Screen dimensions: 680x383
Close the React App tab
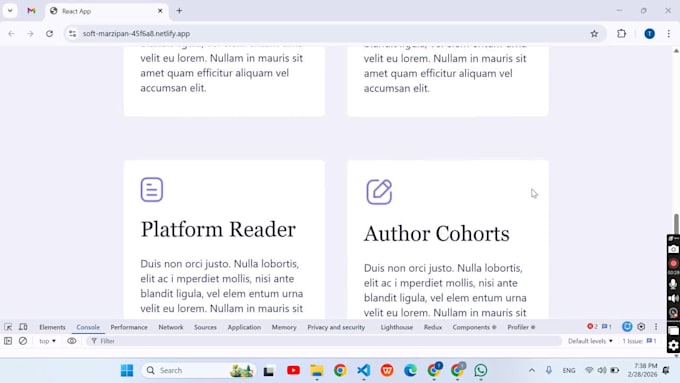coord(160,11)
